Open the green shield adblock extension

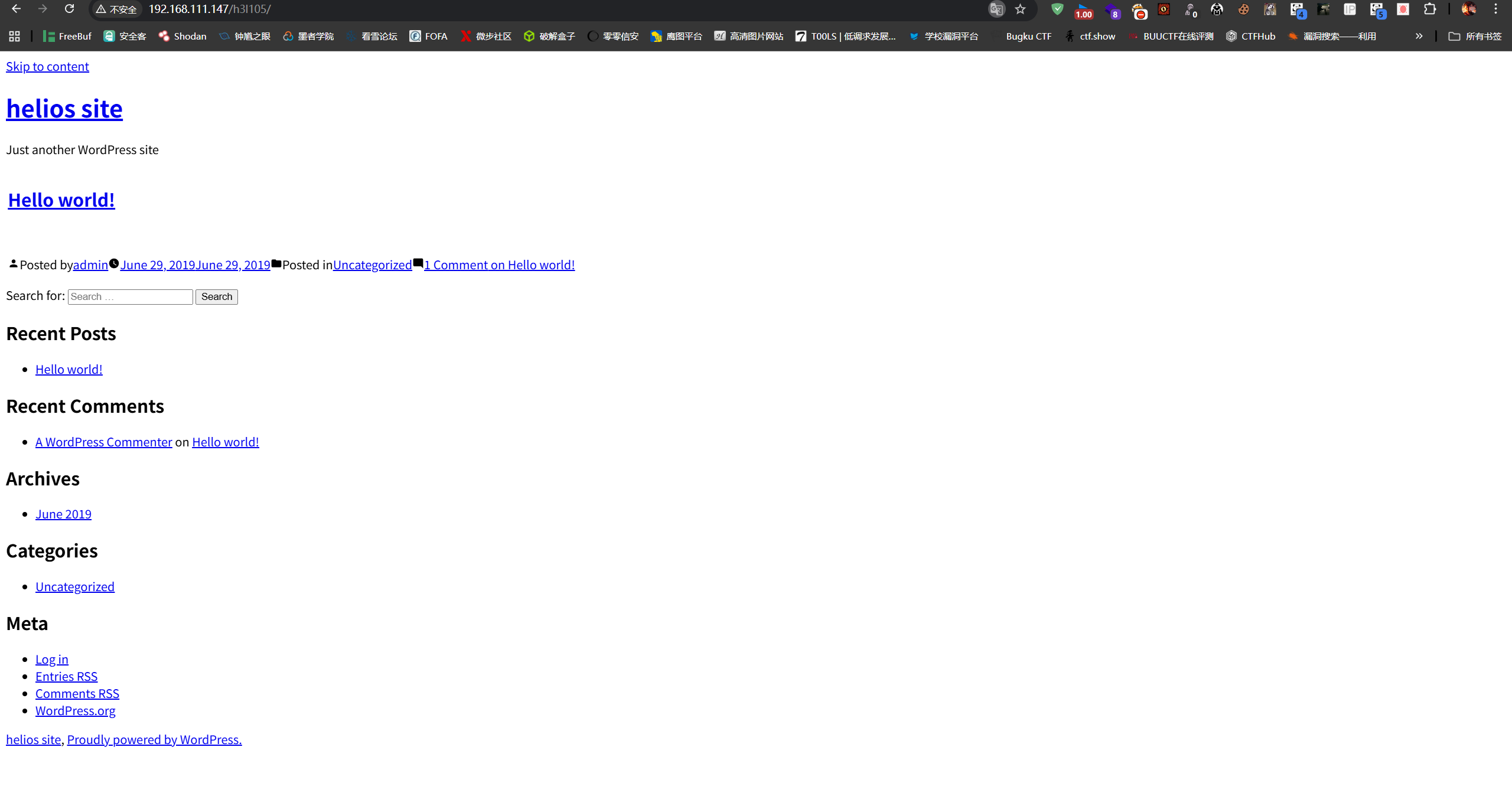[x=1057, y=9]
